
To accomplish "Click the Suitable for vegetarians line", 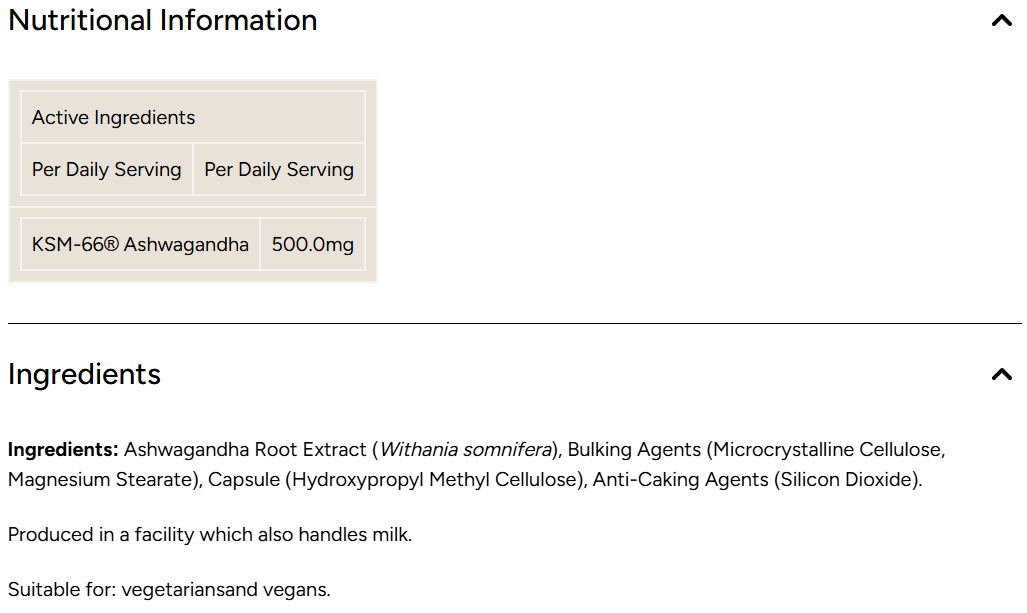I will coord(169,590).
